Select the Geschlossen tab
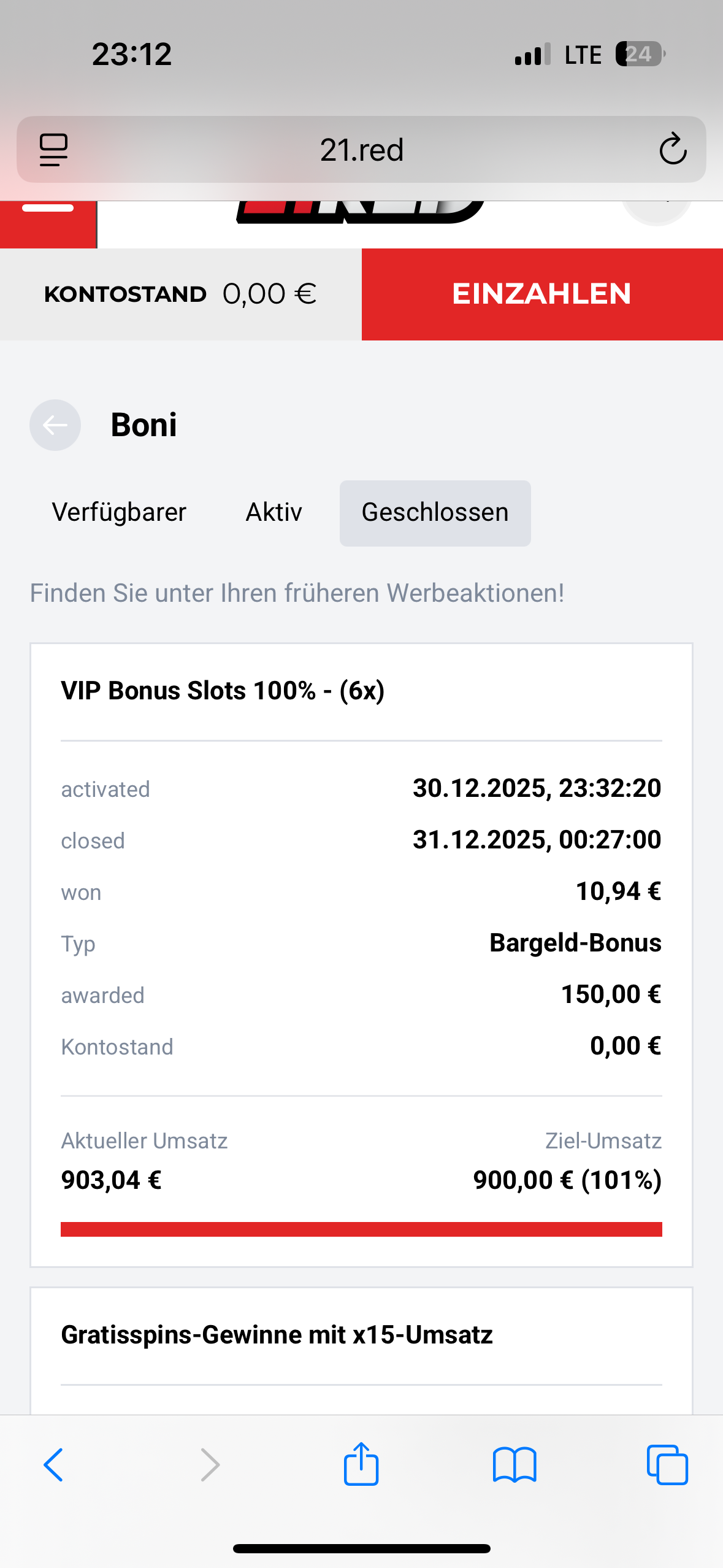 pos(435,513)
